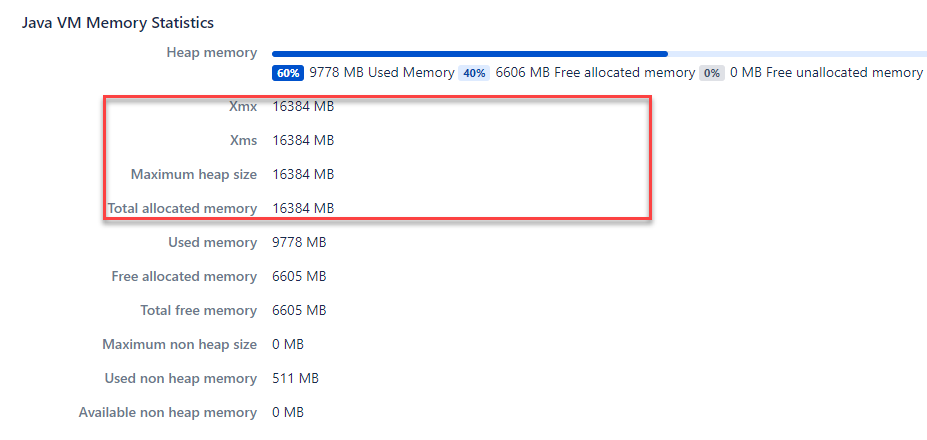Screen dimensions: 927x440
Task: Click the Maximum heap size label
Action: 194,175
